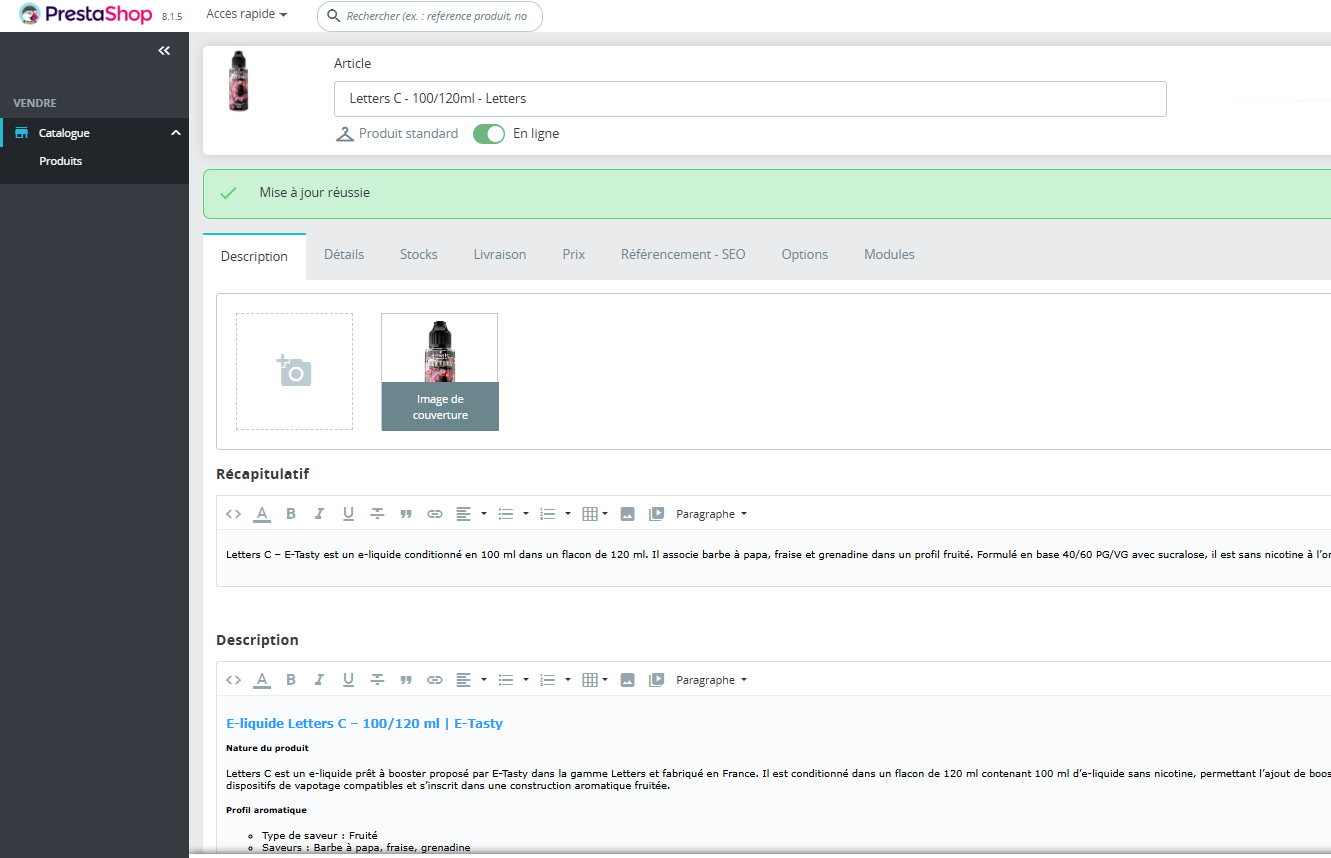Switch to the Détails tab
The image size is (1331, 858).
point(344,255)
